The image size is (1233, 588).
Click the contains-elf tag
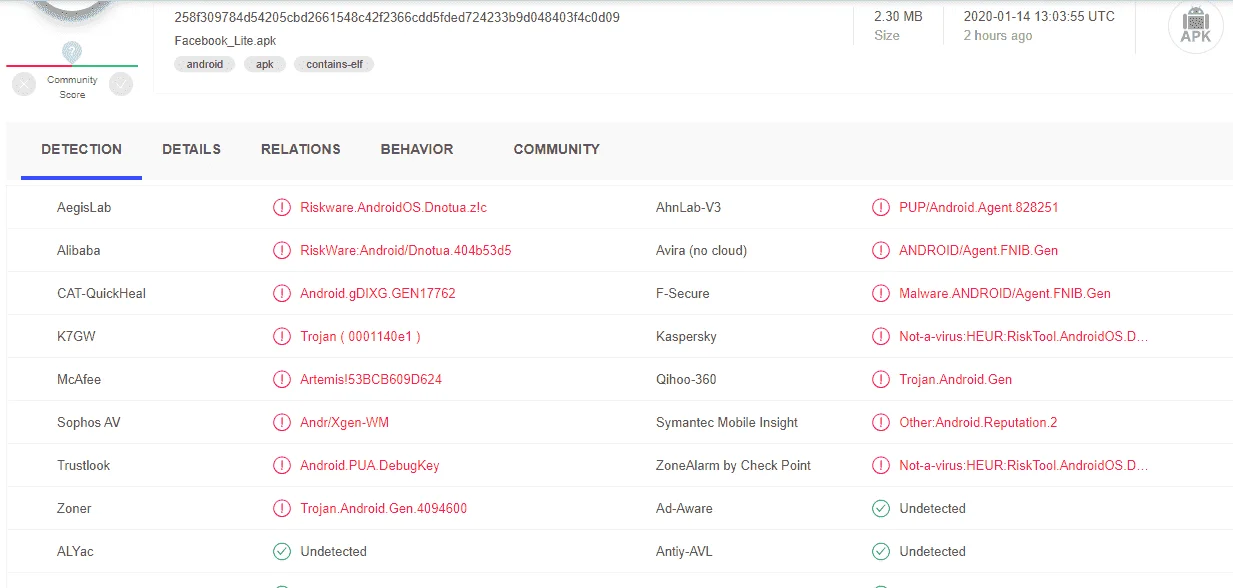click(334, 64)
